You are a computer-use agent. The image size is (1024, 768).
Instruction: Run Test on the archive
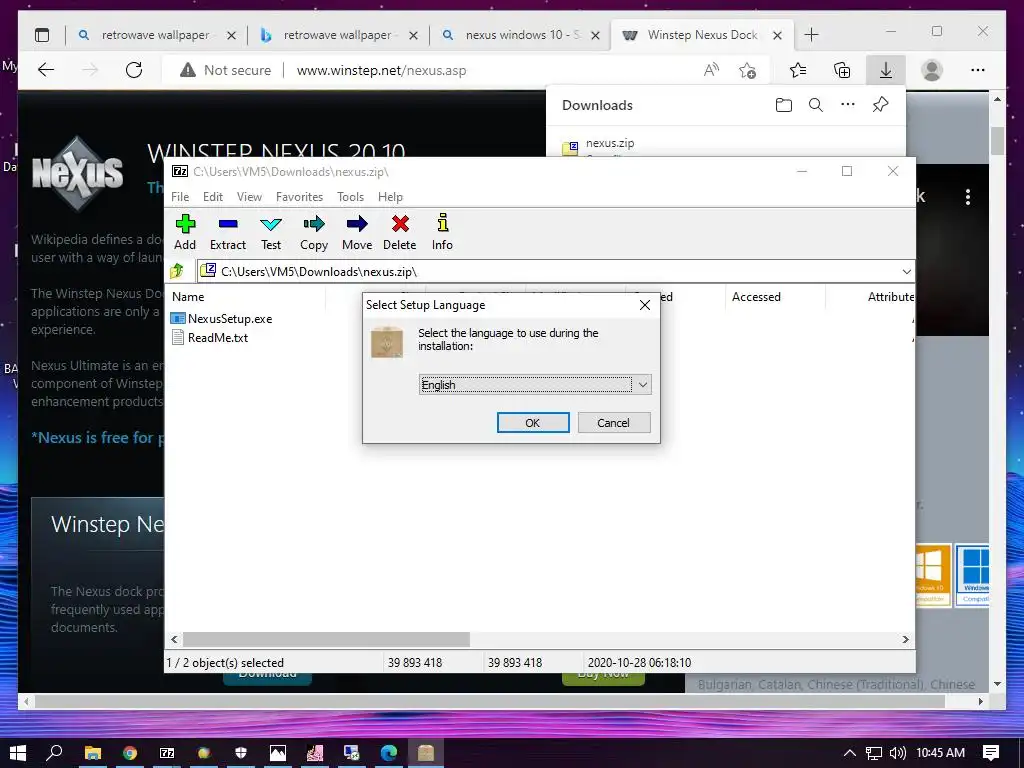point(271,232)
